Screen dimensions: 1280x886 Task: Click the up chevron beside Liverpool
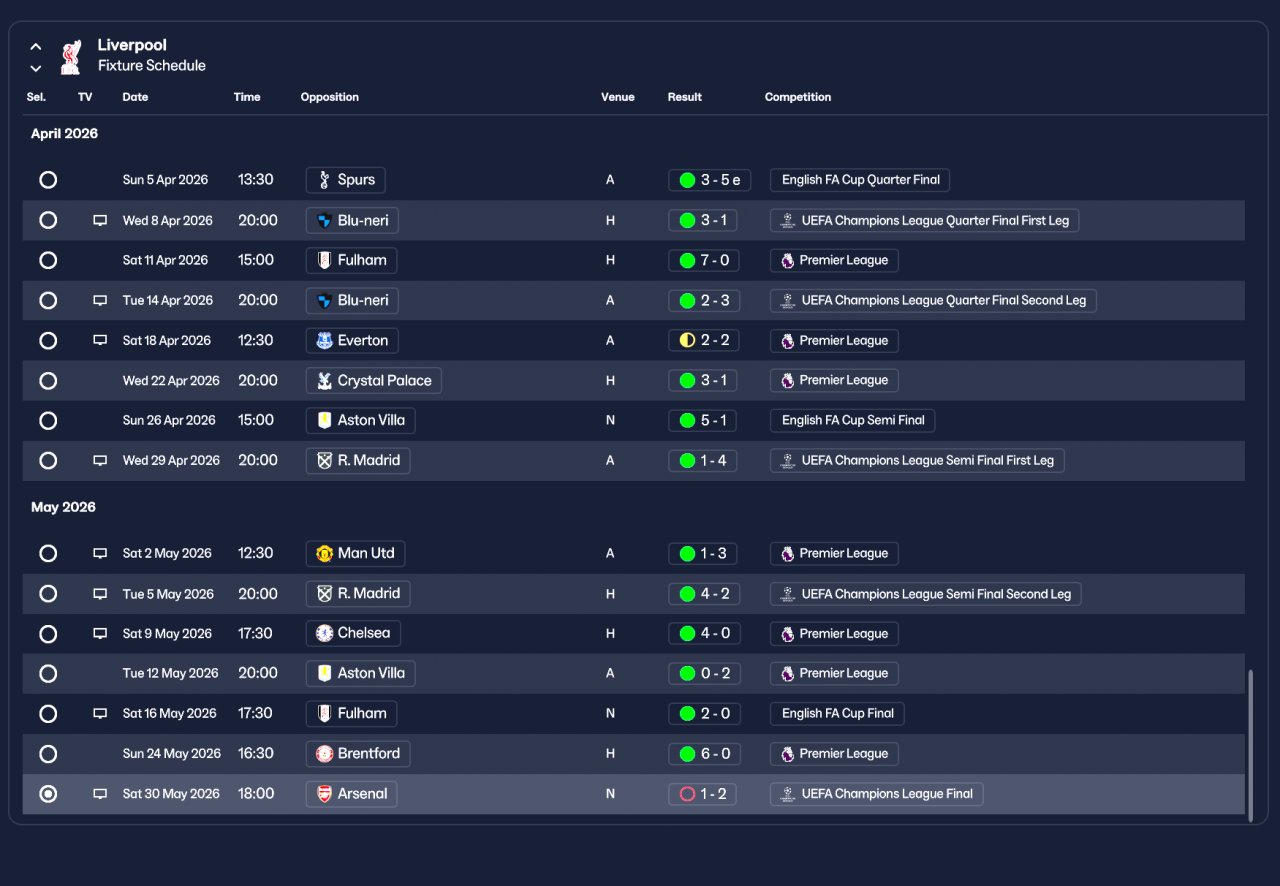coord(36,46)
